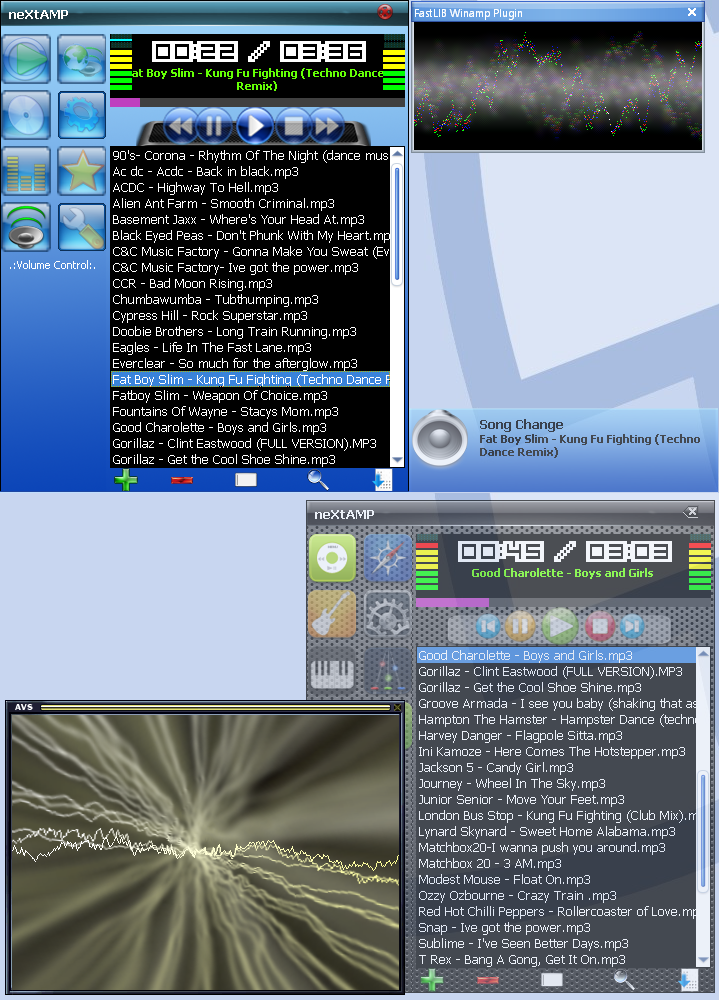Click the AVS window yellow title slider bar

(215, 707)
